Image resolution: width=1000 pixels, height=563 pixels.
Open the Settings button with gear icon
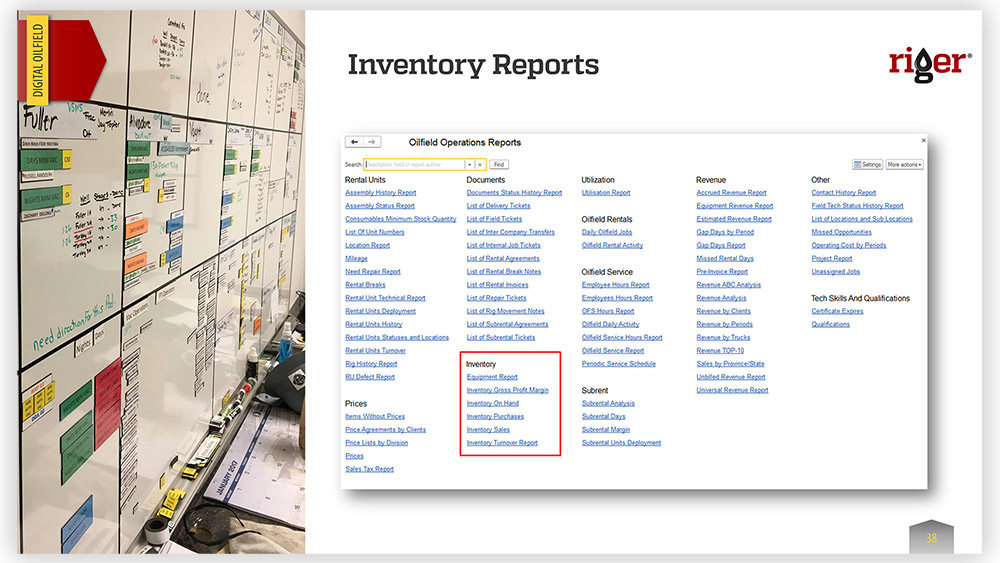point(867,164)
